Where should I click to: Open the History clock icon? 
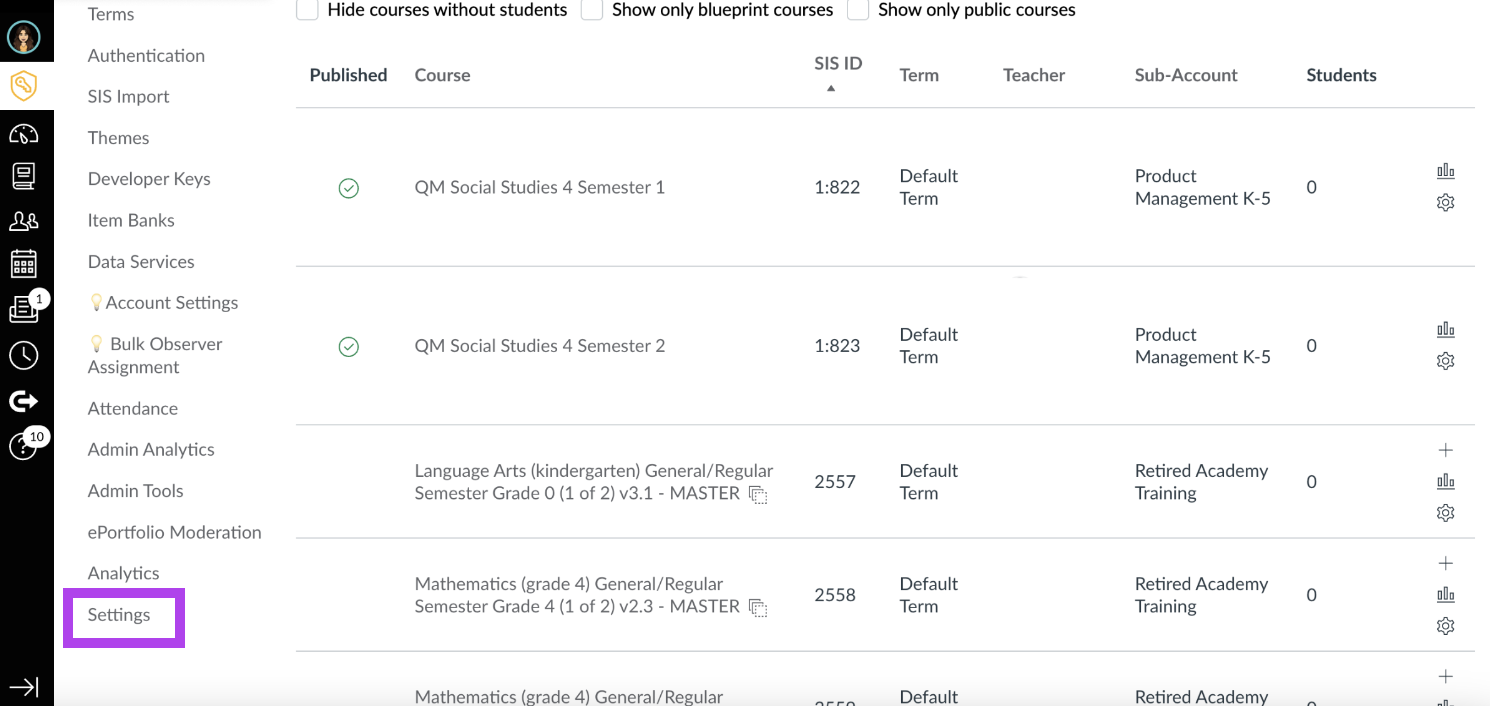coord(24,355)
